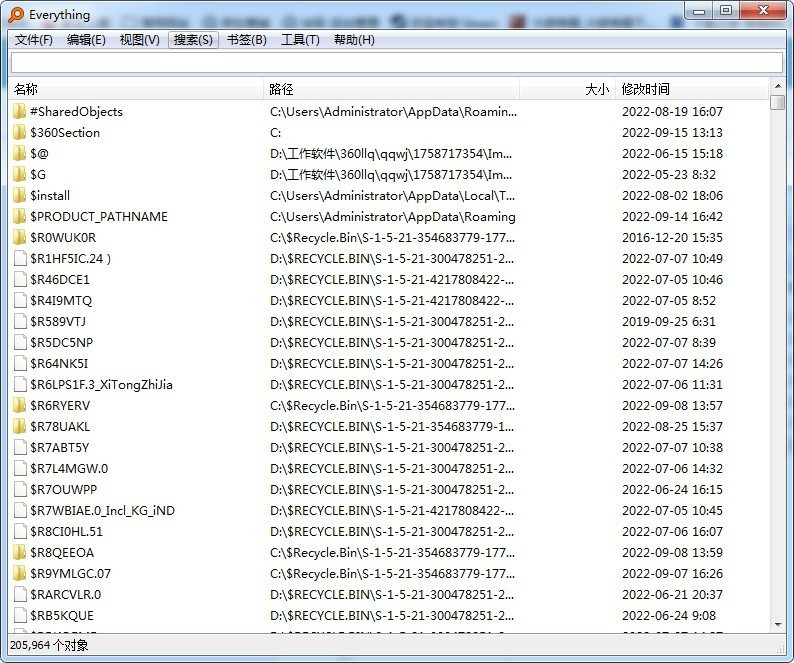
Task: Click the $R7OUWPP file icon
Action: click(20, 490)
